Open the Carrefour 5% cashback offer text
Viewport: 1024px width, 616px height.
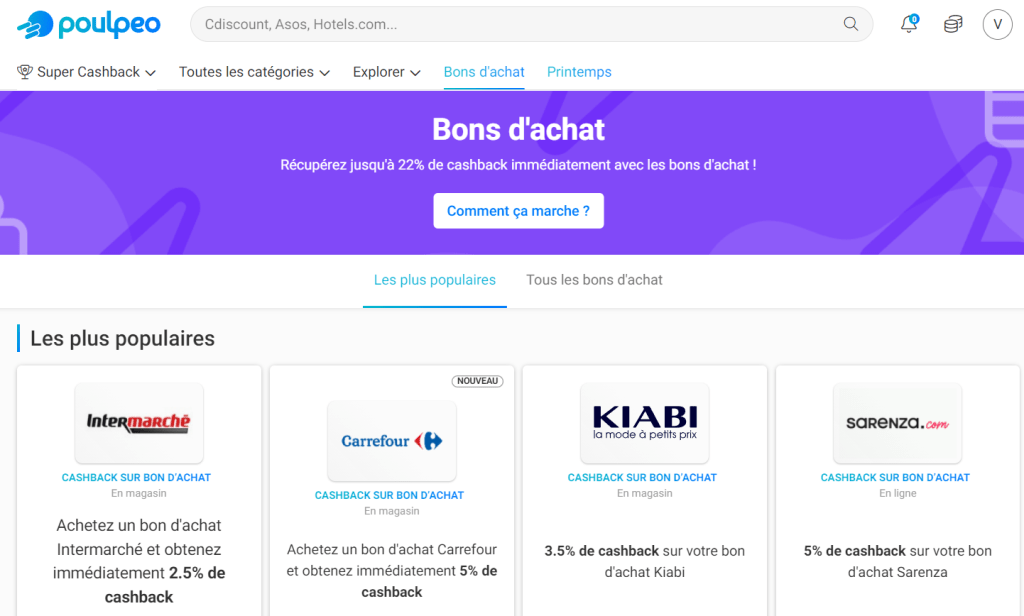(392, 570)
